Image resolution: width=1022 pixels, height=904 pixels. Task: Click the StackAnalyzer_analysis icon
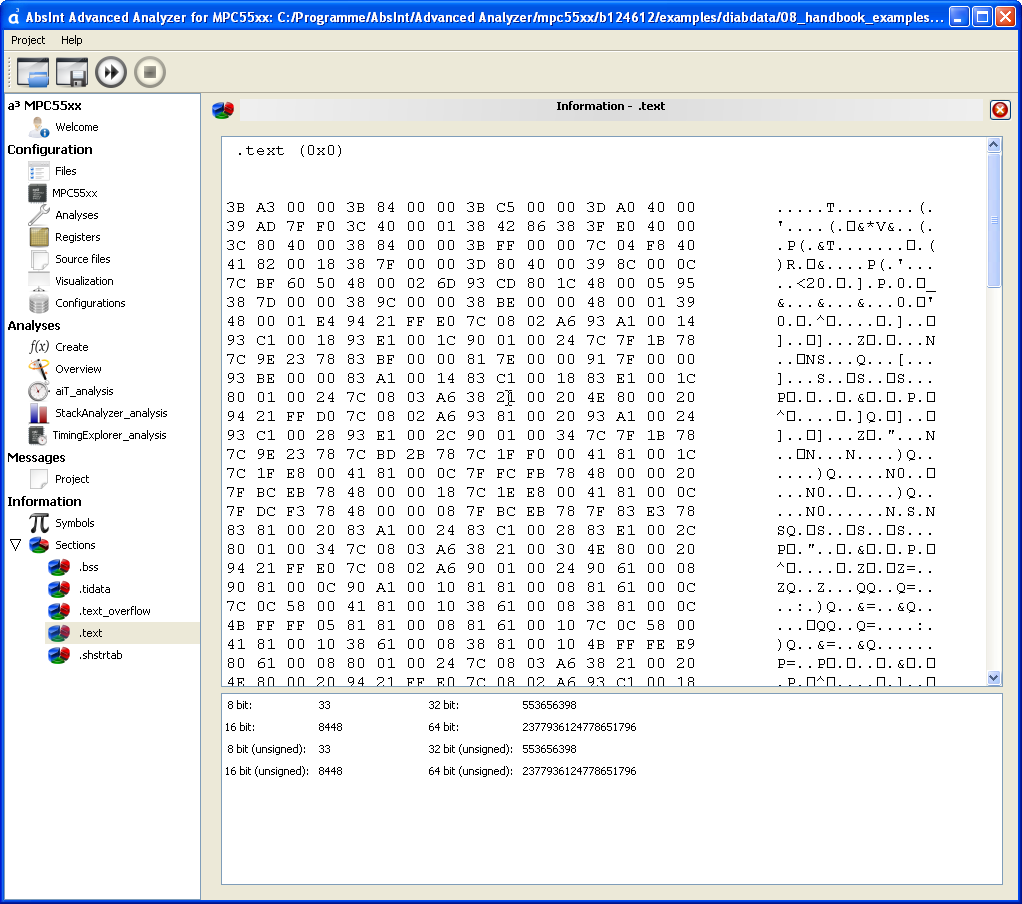39,413
